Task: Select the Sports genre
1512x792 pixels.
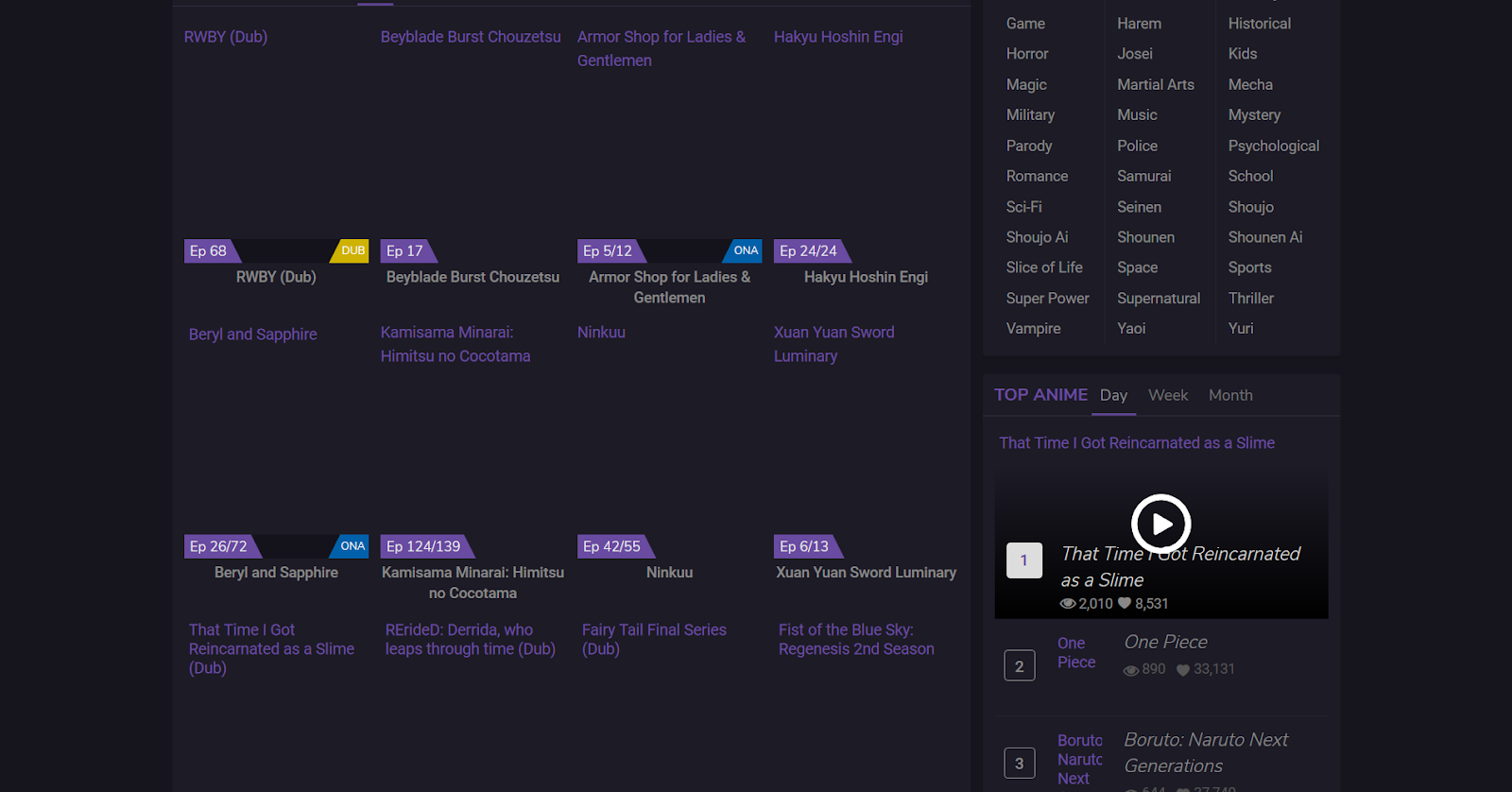Action: coord(1249,267)
